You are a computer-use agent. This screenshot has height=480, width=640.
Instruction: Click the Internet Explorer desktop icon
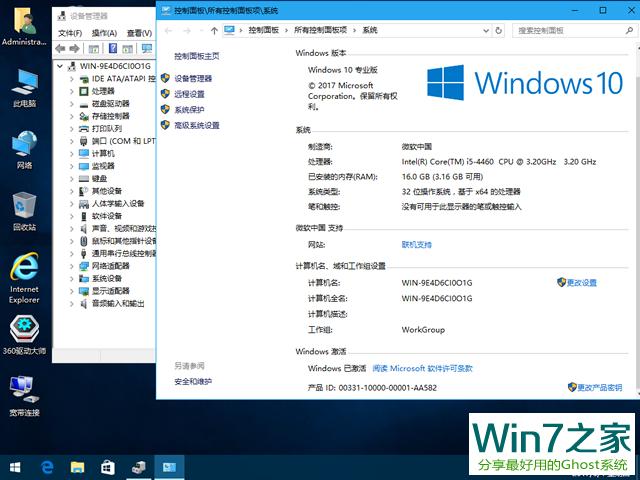[x=24, y=278]
